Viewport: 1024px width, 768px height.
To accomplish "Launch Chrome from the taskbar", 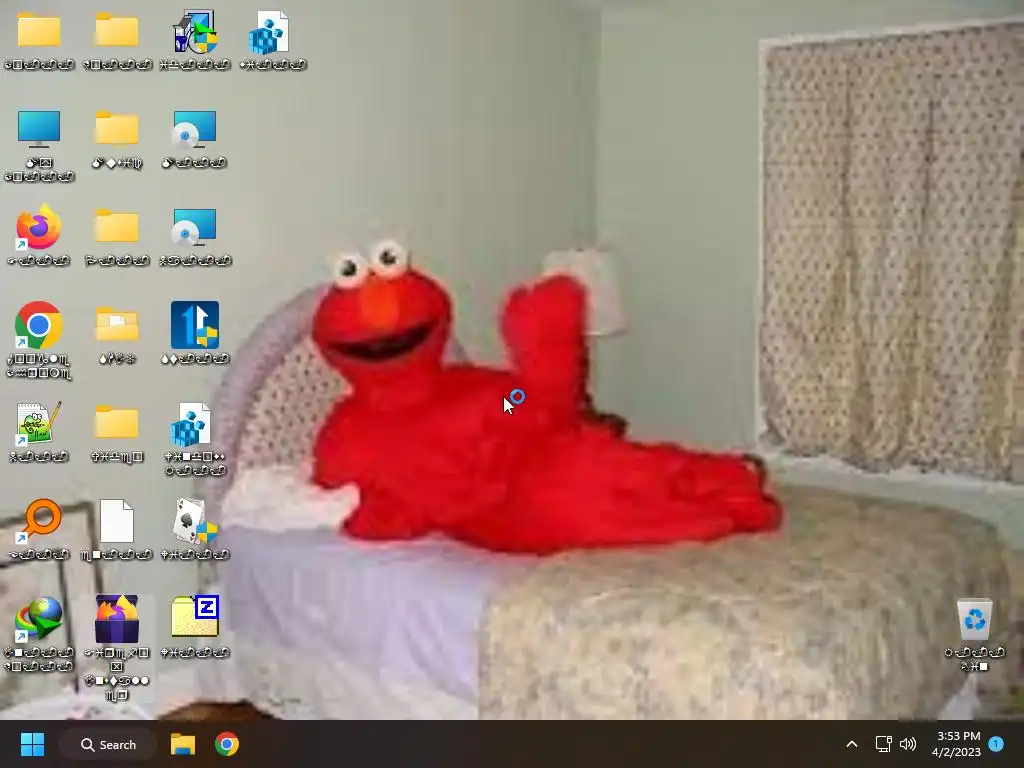I will click(x=227, y=744).
